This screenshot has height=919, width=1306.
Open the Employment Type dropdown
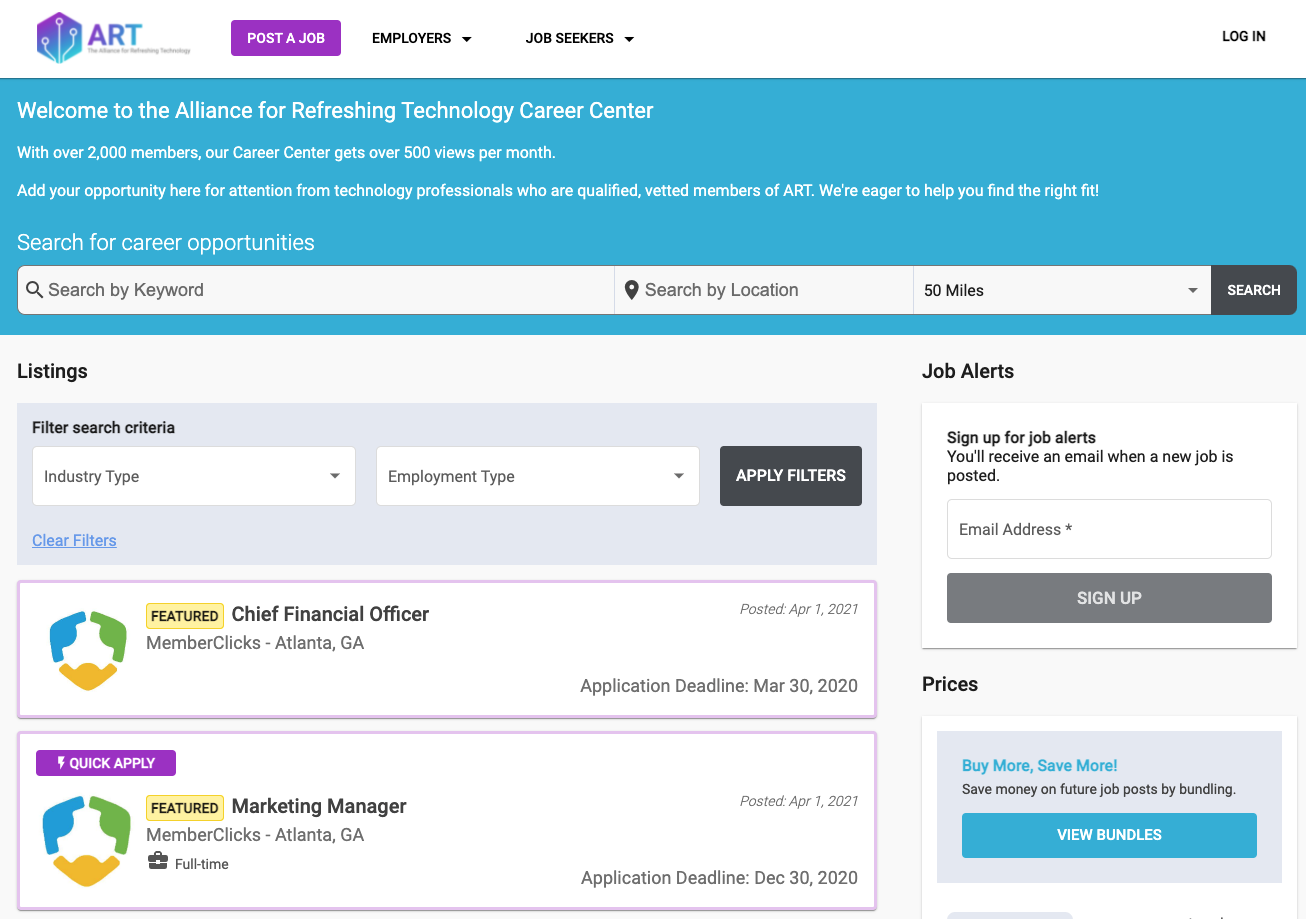click(x=537, y=476)
